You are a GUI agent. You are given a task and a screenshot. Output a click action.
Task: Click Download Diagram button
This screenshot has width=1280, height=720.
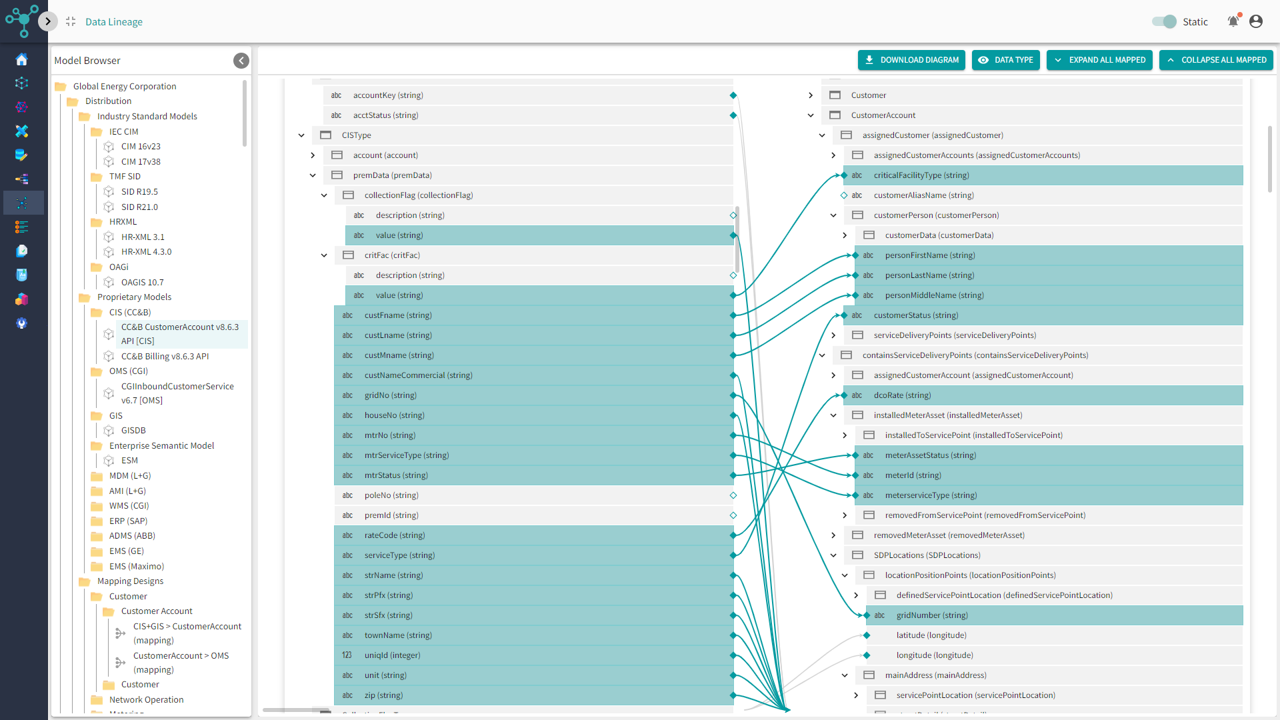911,60
